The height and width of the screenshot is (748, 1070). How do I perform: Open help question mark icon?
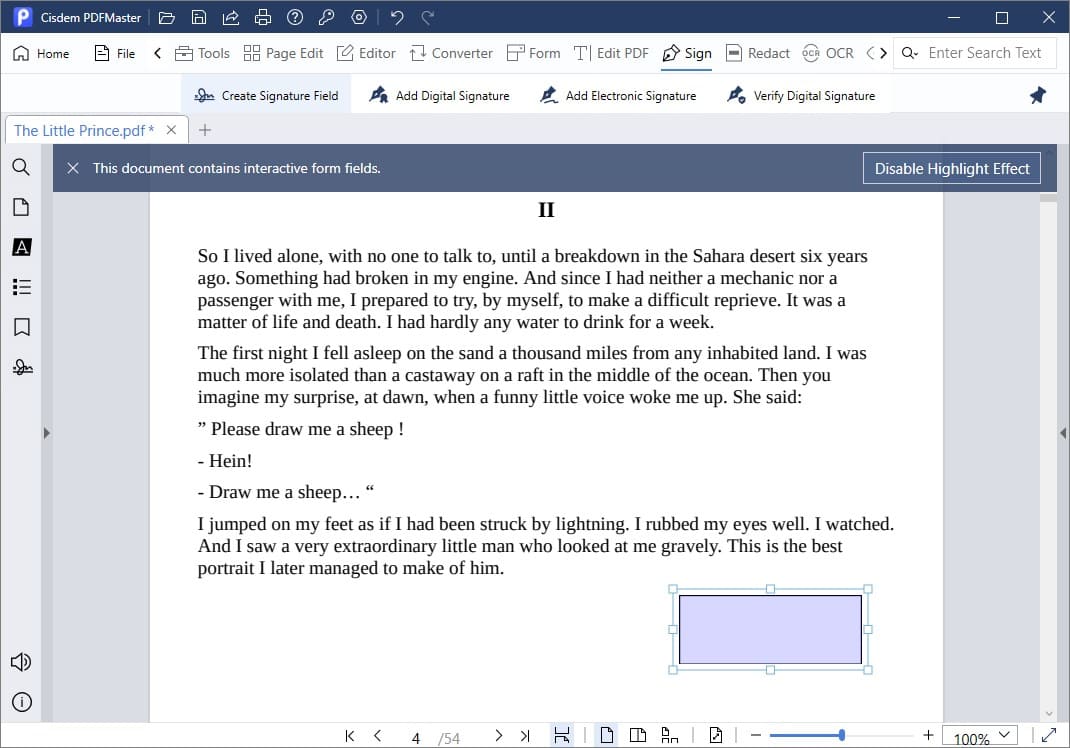click(x=295, y=18)
